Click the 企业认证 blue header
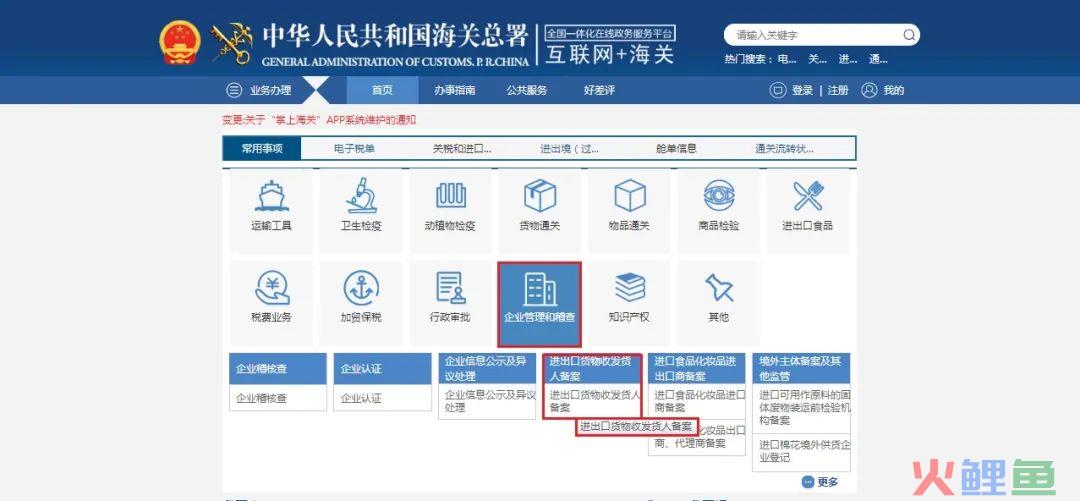The height and width of the screenshot is (501, 1080). [x=382, y=369]
